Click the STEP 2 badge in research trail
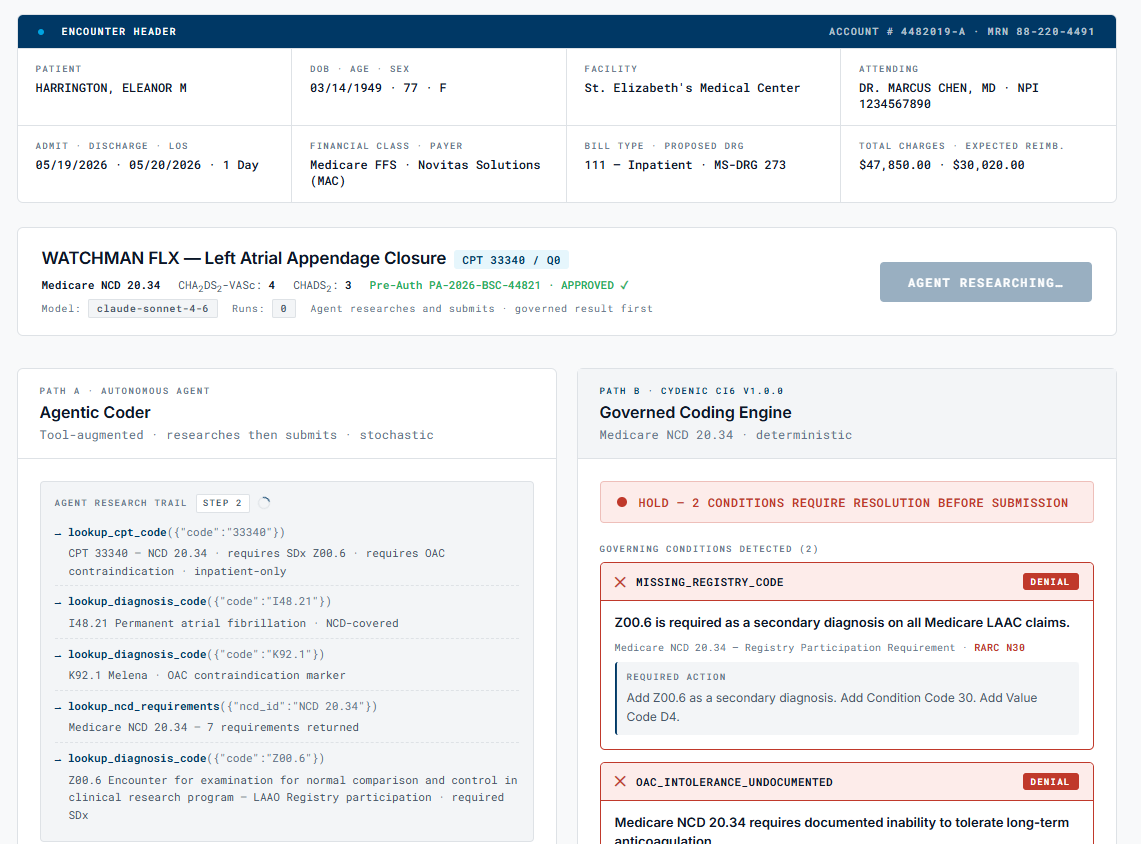This screenshot has height=844, width=1141. tap(223, 503)
